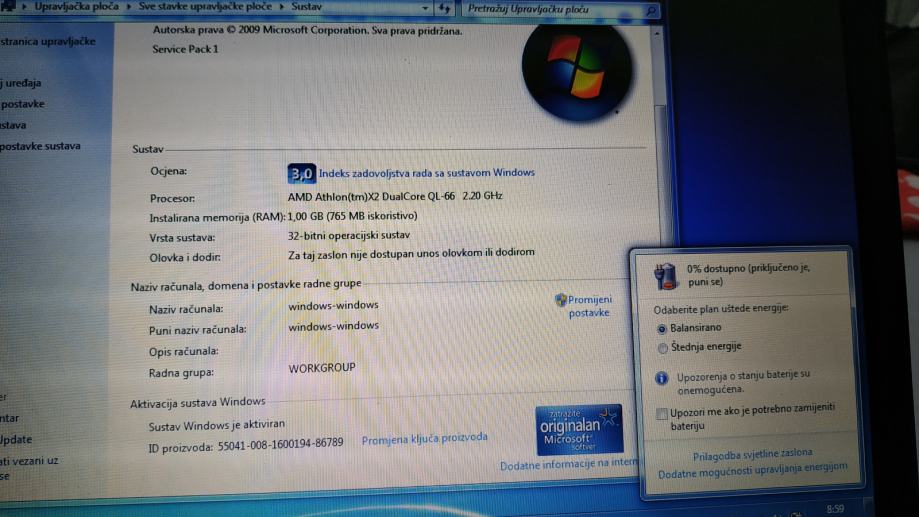Image resolution: width=919 pixels, height=517 pixels.
Task: Open the postavke sidebar link below uređaja
Action: [x=22, y=104]
